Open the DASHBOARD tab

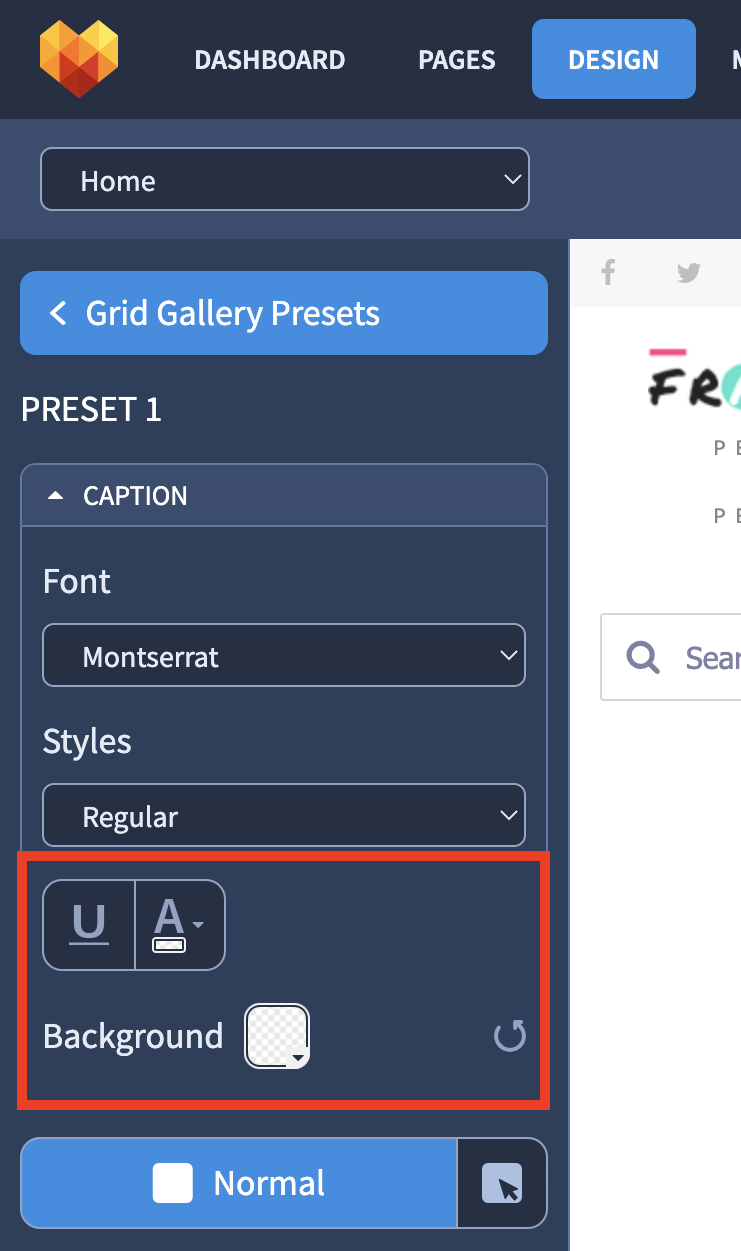(270, 60)
